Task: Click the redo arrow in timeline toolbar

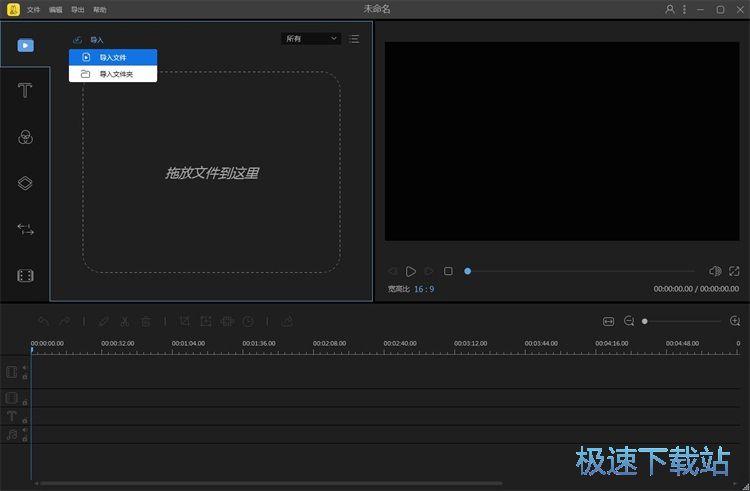Action: [x=65, y=321]
